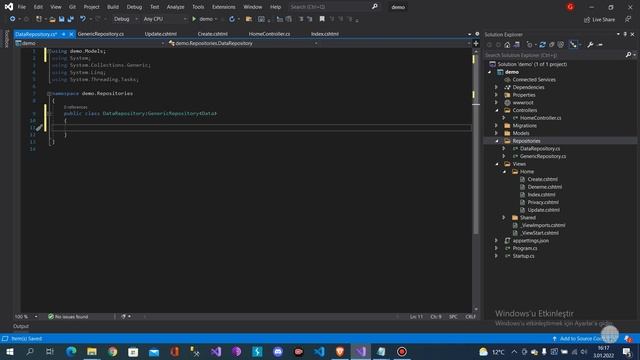The width and height of the screenshot is (640, 360).
Task: Start debugging with the green play icon
Action: coord(194,19)
